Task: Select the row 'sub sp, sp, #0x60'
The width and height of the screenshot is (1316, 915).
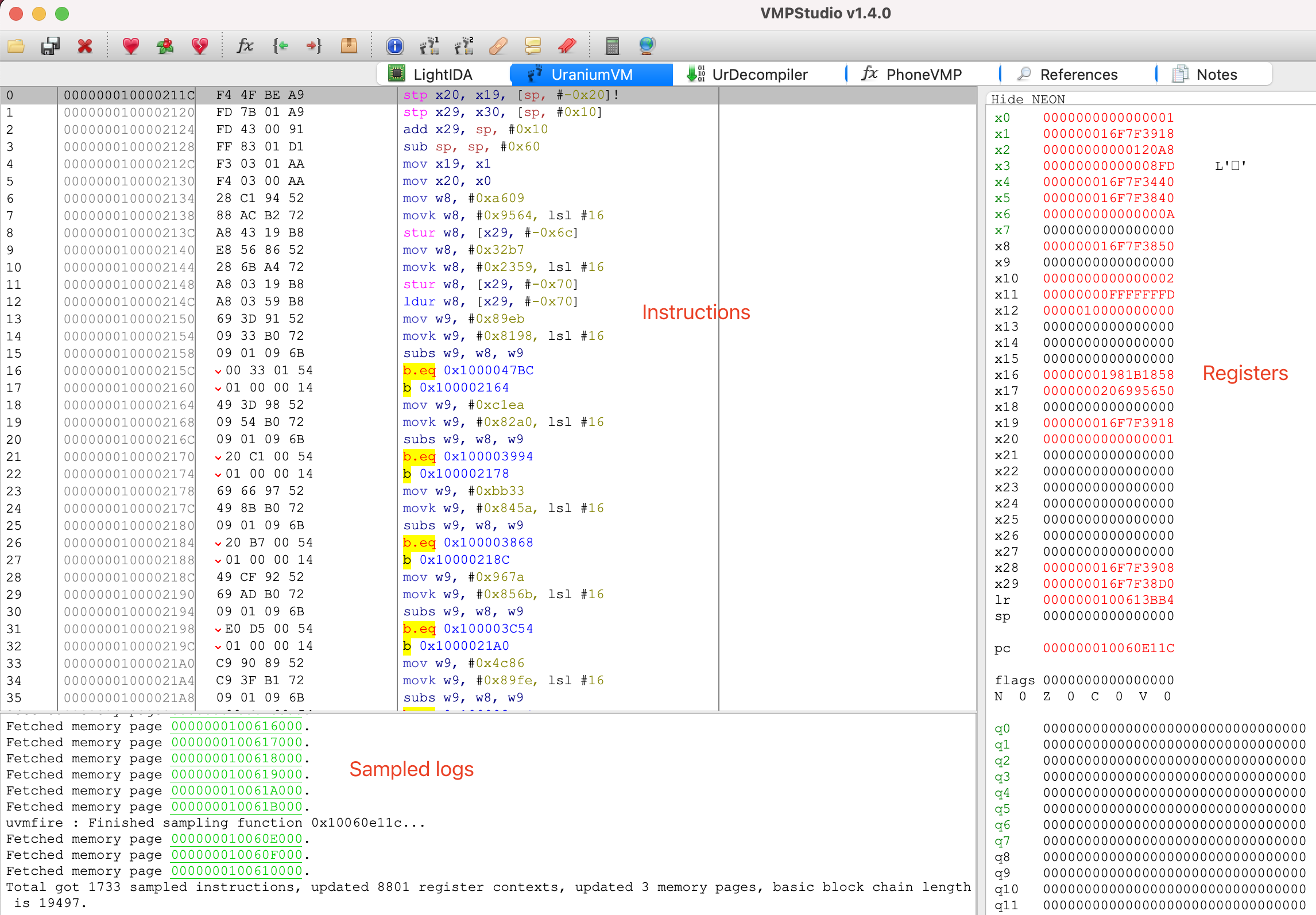Action: tap(488, 147)
